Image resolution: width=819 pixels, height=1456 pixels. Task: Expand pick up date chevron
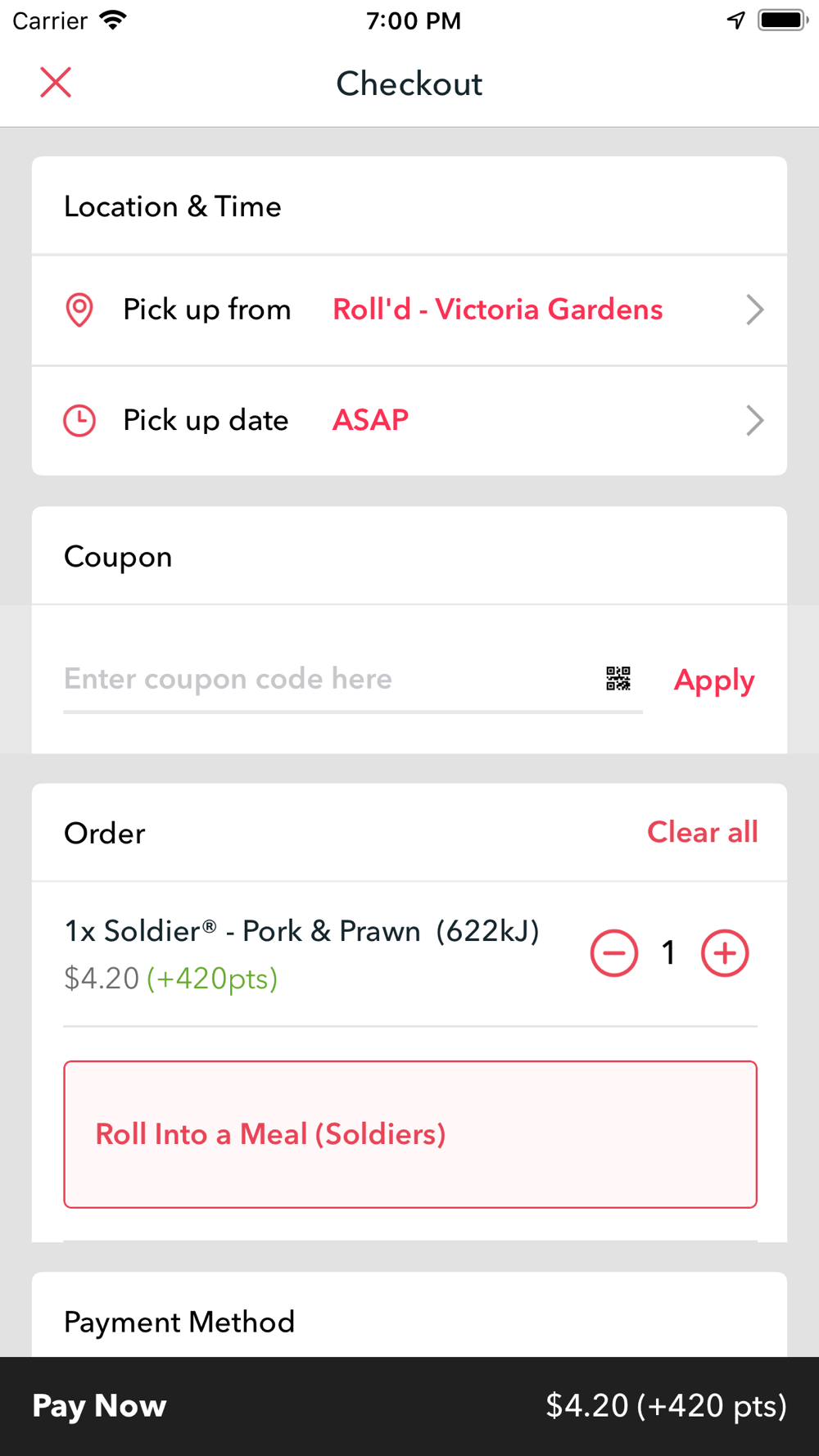point(755,420)
